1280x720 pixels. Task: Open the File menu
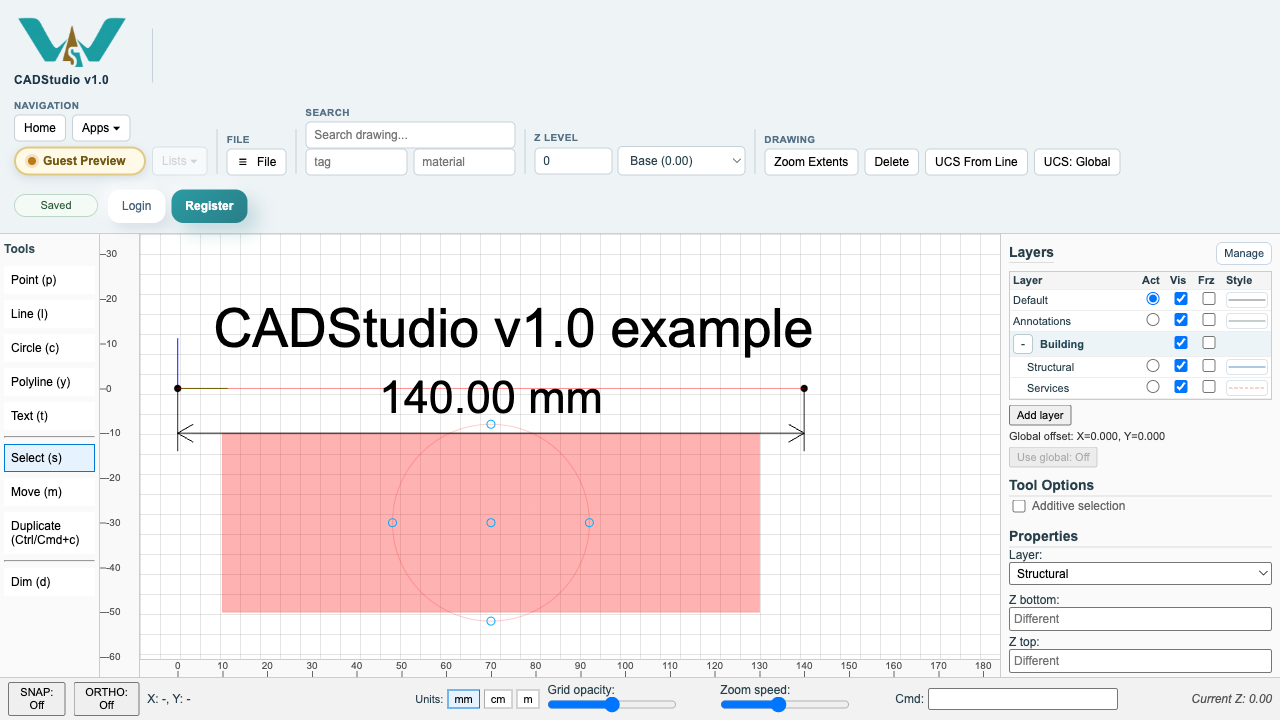[257, 162]
